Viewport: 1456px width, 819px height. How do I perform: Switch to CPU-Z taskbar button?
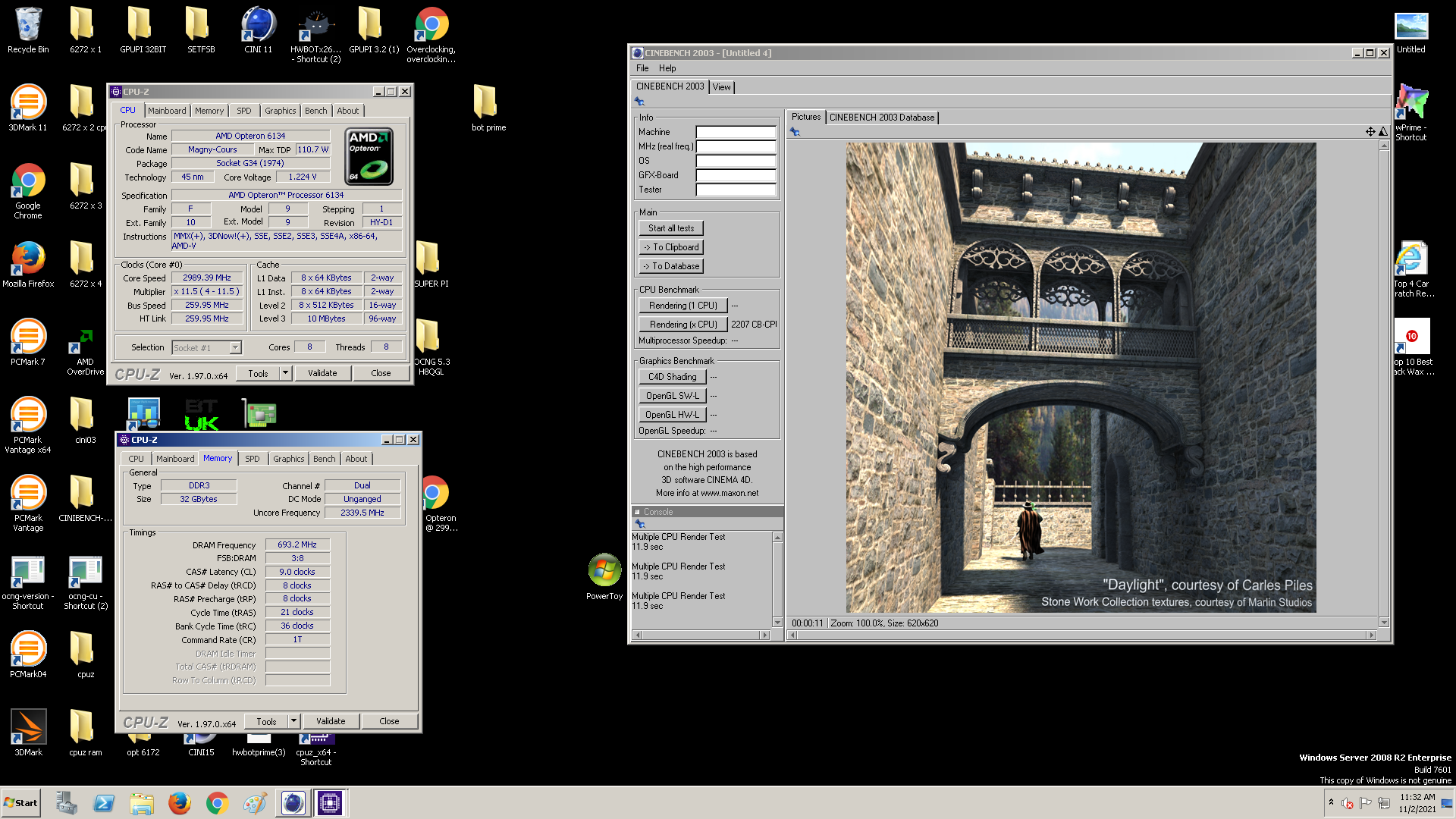pos(330,803)
